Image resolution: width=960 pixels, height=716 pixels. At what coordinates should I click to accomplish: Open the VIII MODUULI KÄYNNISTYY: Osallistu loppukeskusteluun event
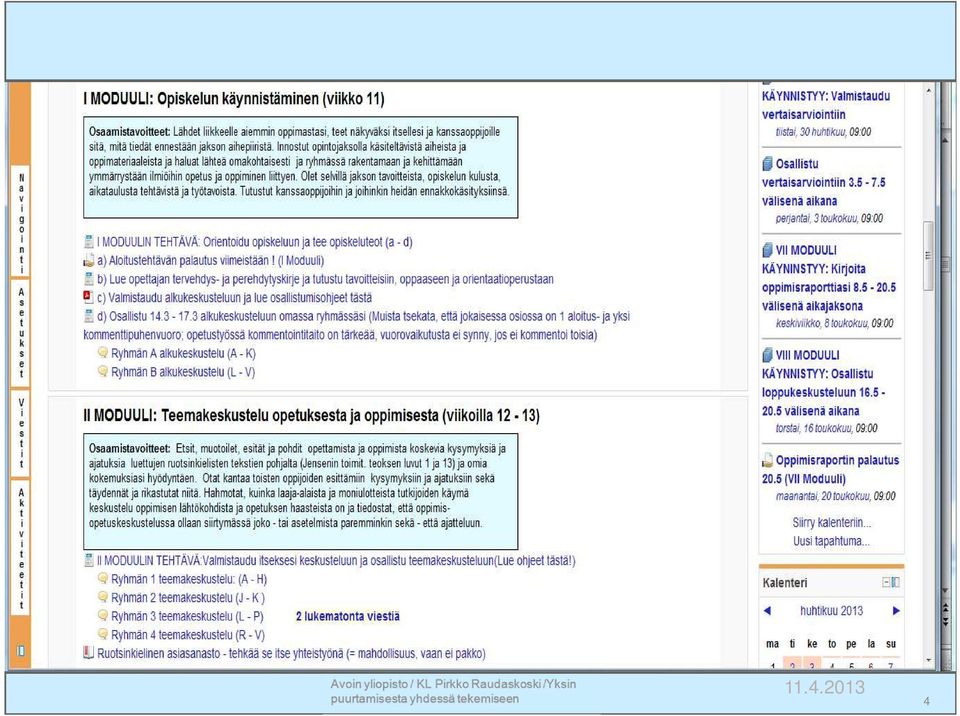pyautogui.click(x=823, y=383)
